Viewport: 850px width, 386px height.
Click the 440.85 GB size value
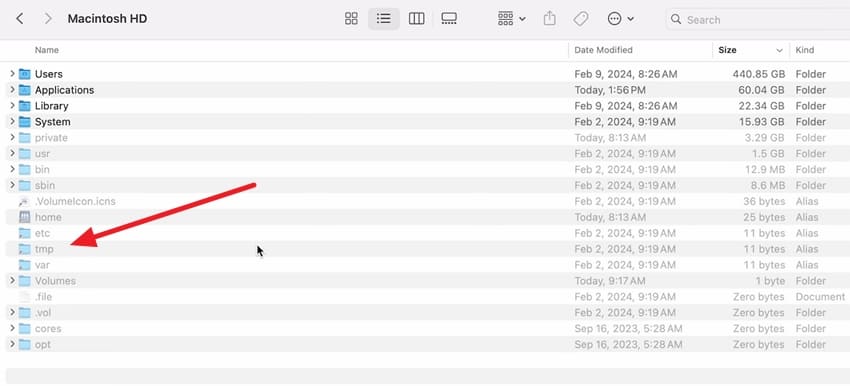tap(758, 74)
